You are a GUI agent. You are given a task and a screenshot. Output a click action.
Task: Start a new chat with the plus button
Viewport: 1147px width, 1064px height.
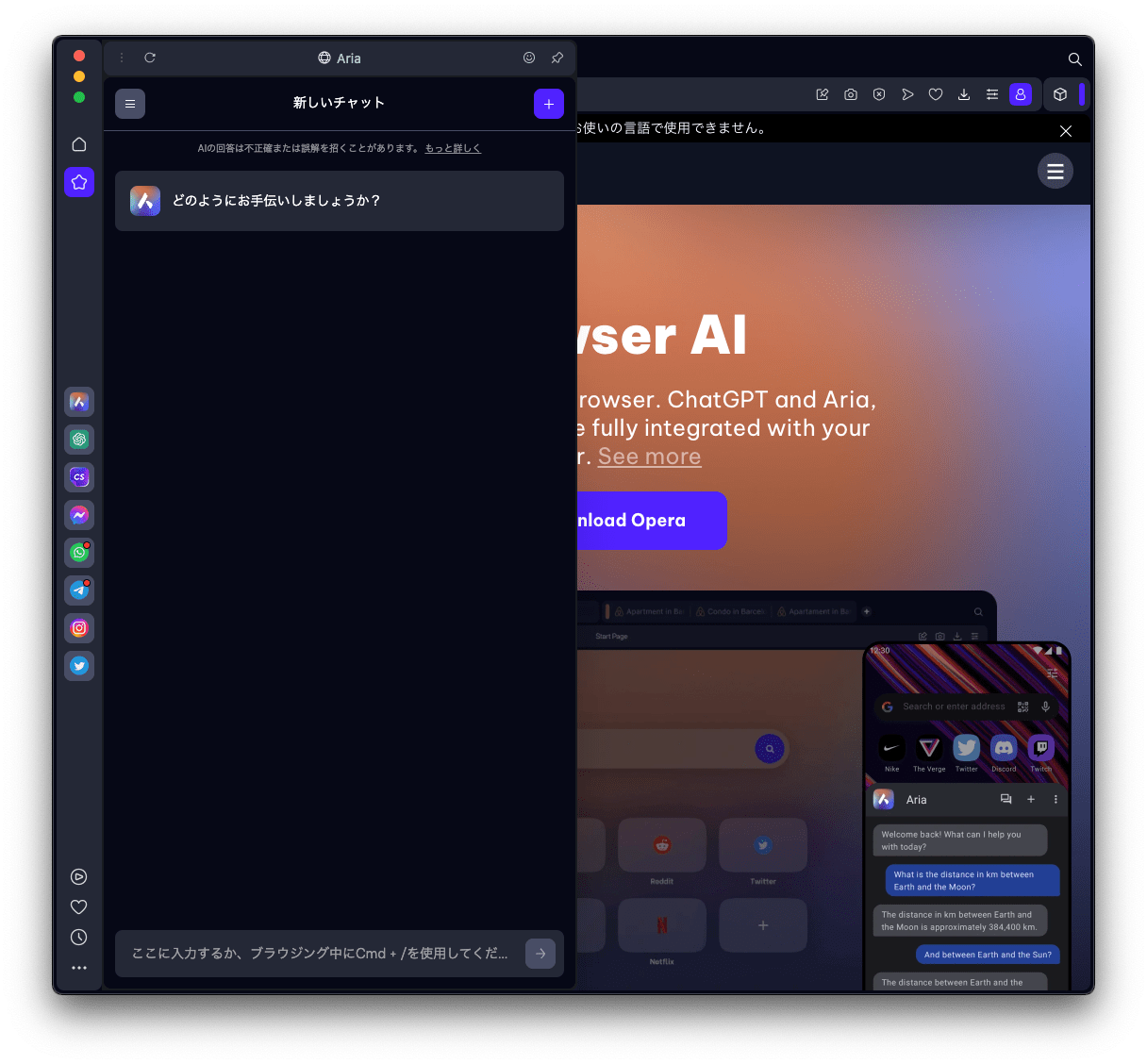click(549, 104)
